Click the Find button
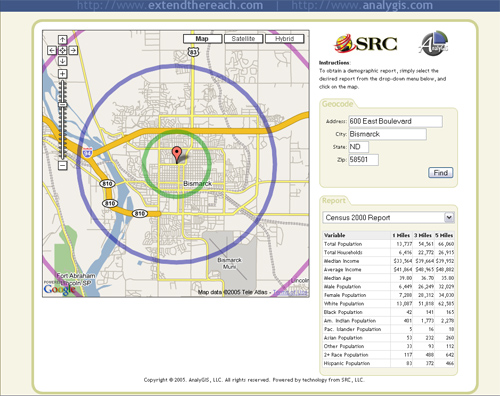The image size is (500, 396). click(440, 173)
